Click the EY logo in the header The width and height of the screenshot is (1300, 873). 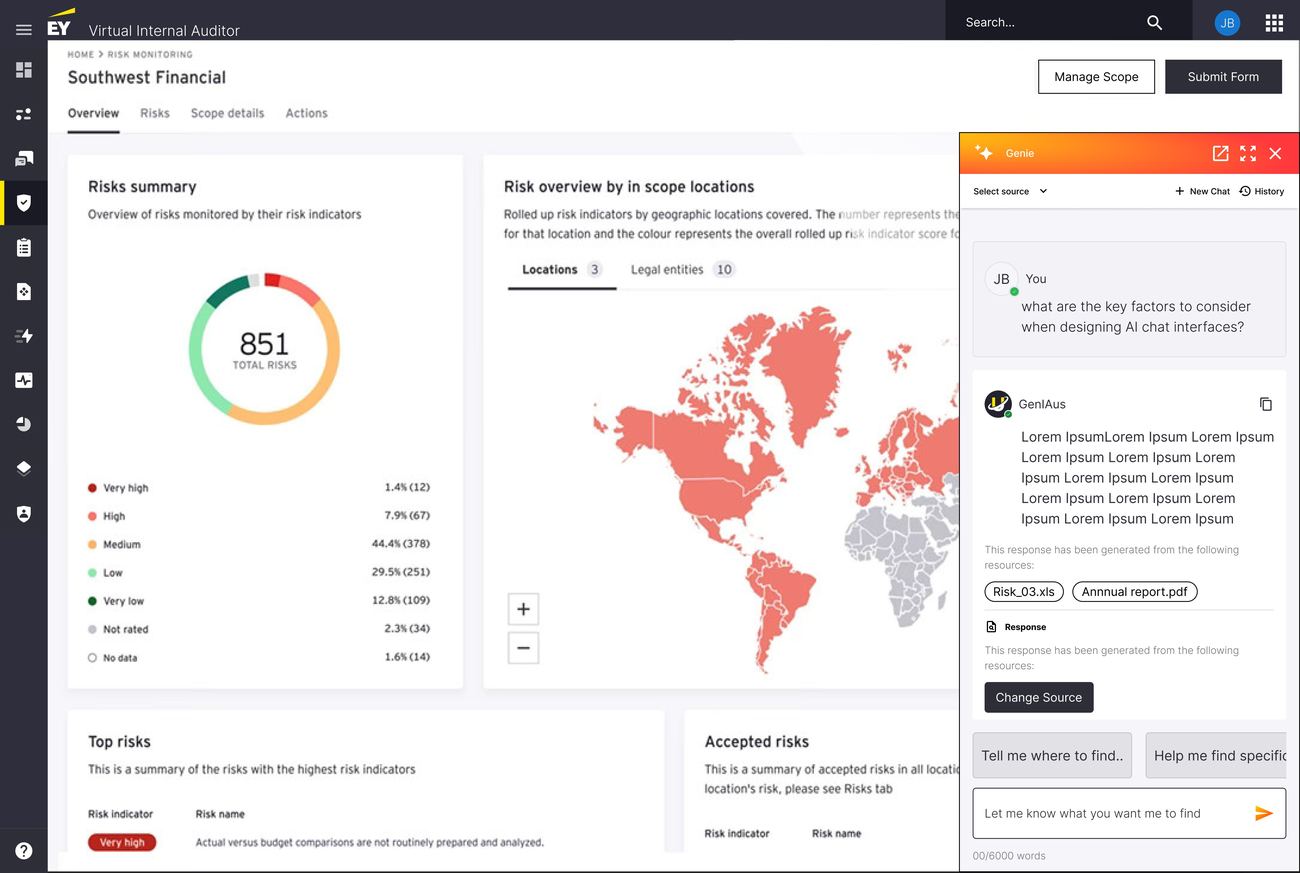click(61, 24)
